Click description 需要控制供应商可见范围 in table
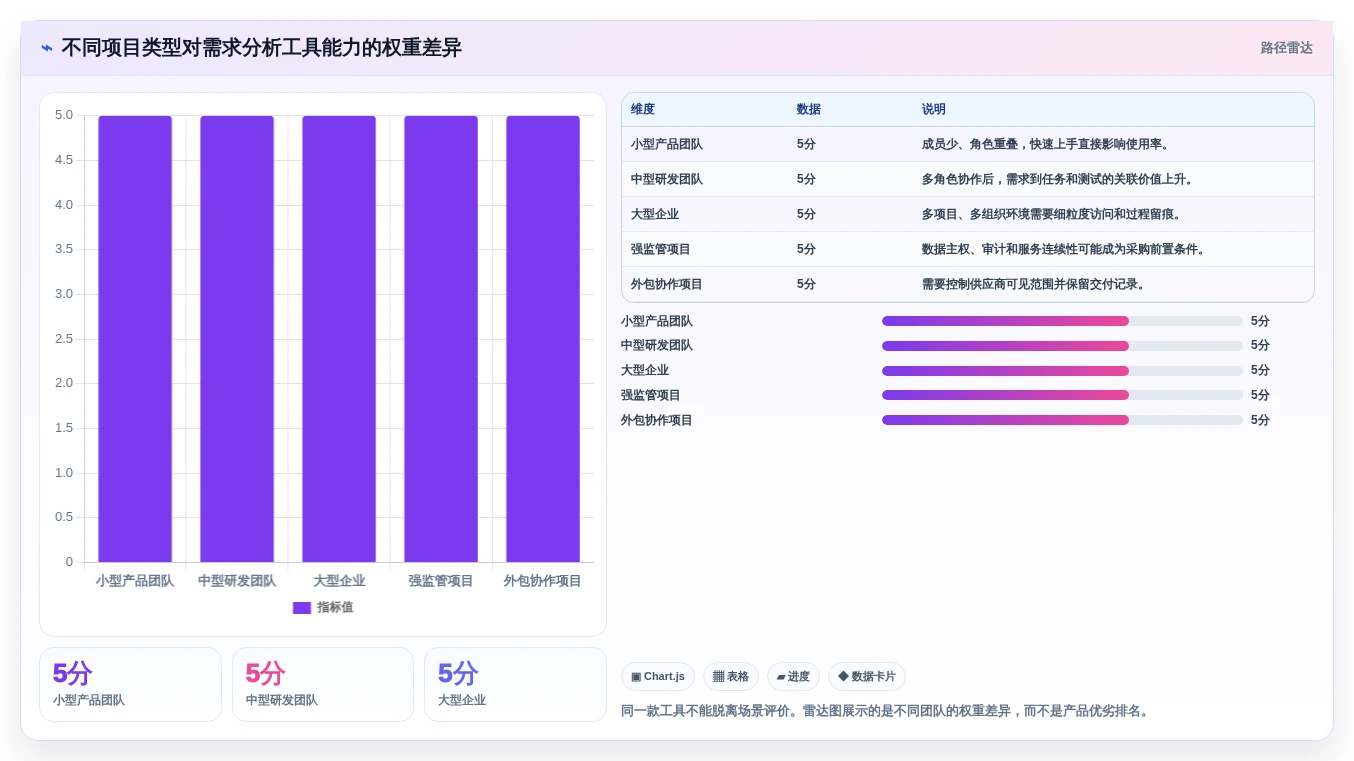Screen dimensions: 1354x761 (x=1034, y=284)
